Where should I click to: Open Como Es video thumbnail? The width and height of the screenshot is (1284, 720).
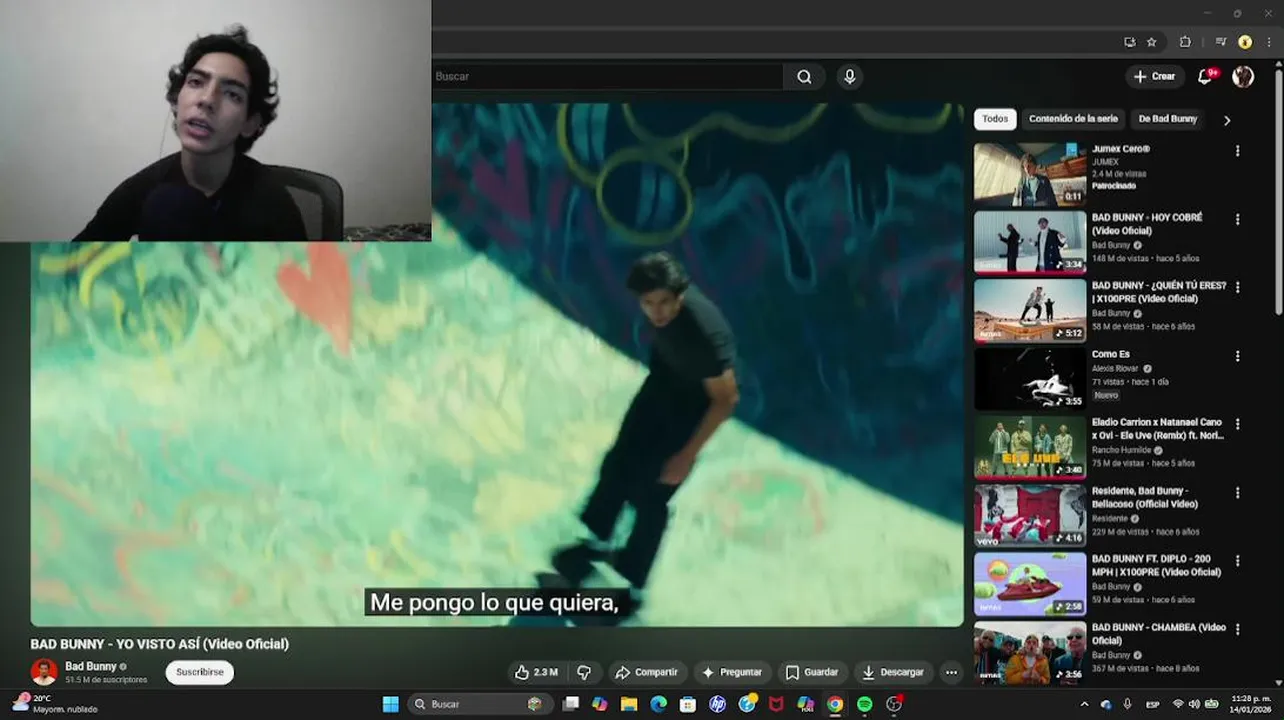[1030, 379]
